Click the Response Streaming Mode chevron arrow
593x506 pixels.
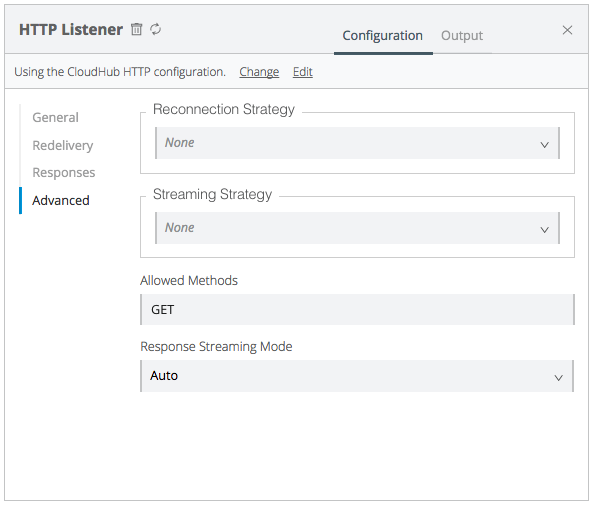point(558,378)
